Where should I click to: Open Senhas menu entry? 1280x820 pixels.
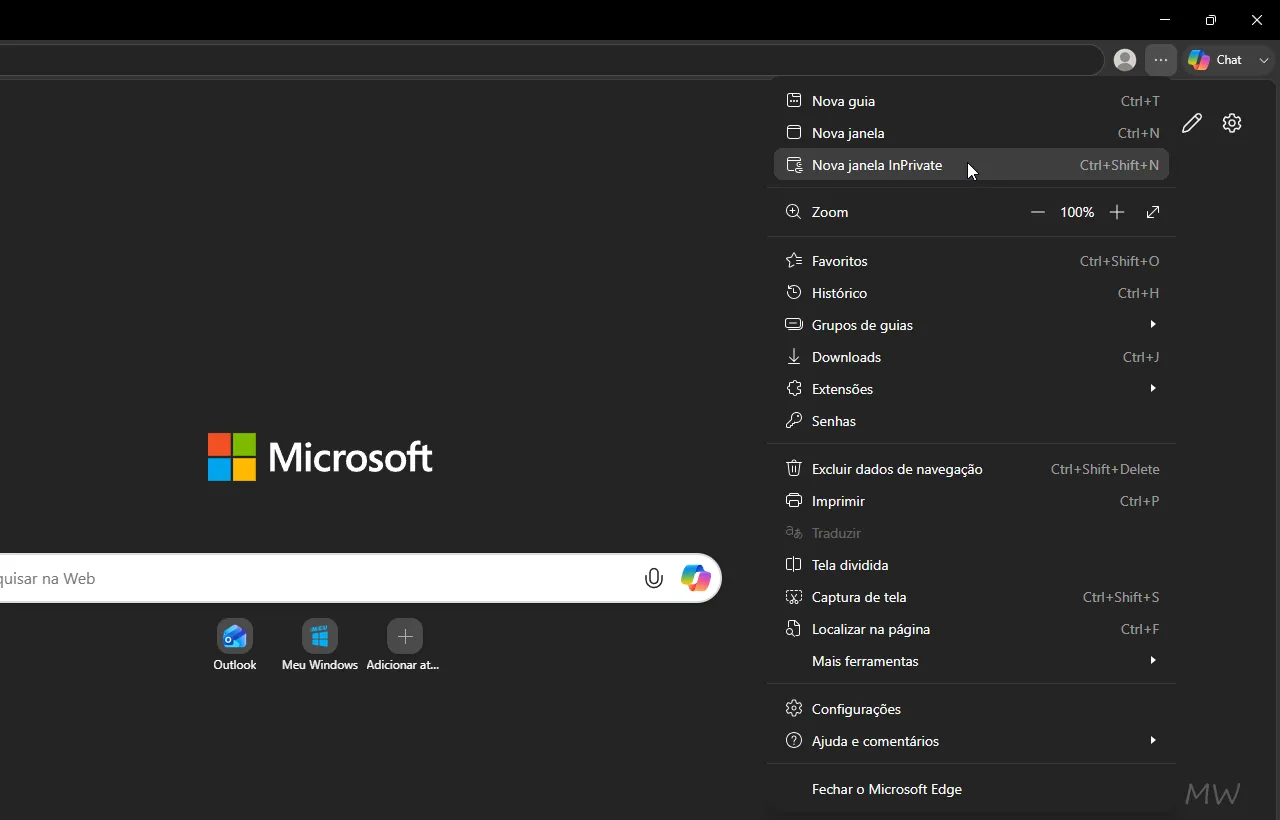tap(971, 421)
